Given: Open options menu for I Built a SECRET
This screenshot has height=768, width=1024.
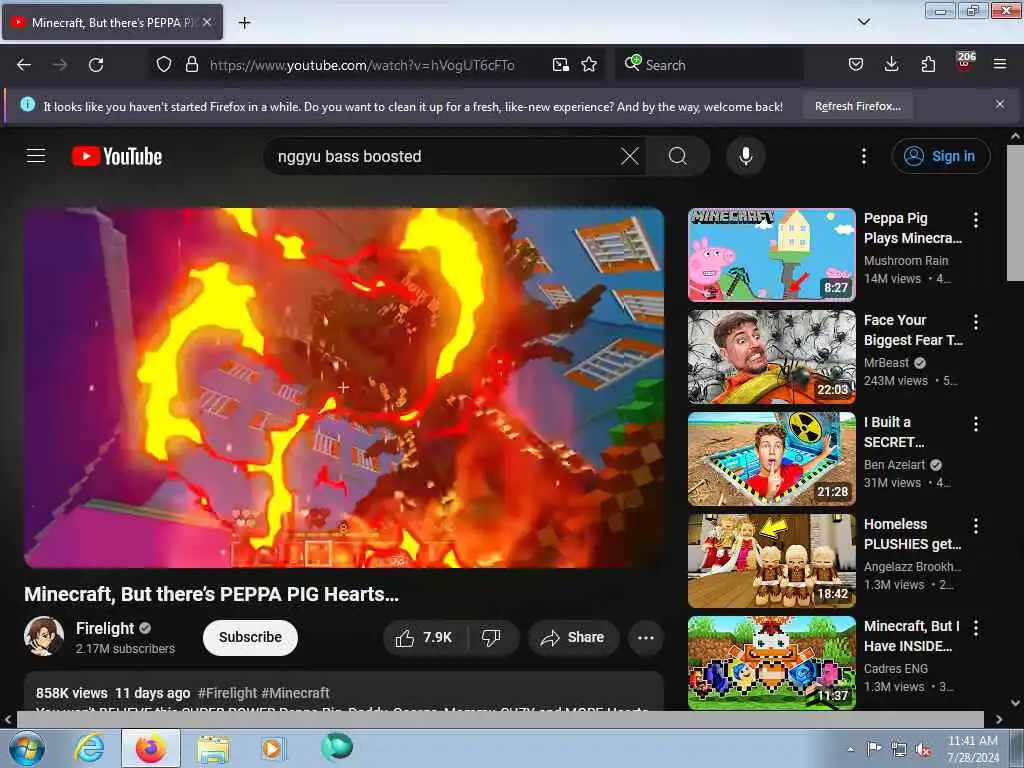Looking at the screenshot, I should [976, 424].
